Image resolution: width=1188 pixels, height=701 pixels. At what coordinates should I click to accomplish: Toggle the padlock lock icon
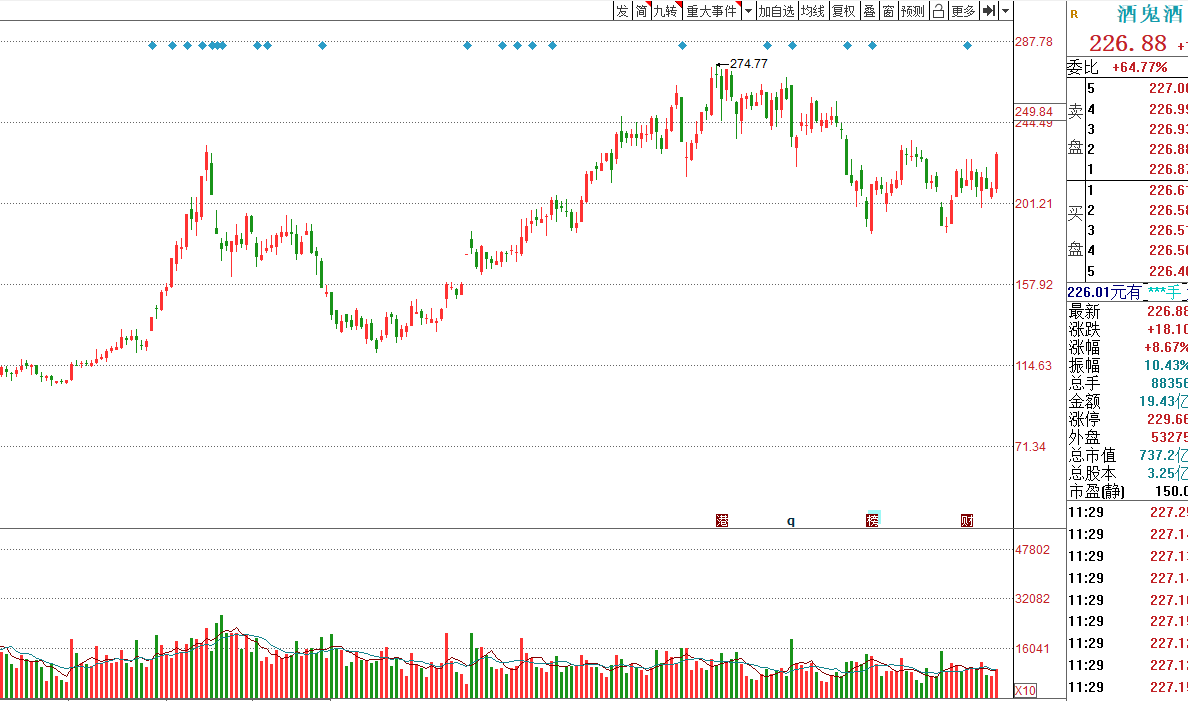[x=939, y=11]
